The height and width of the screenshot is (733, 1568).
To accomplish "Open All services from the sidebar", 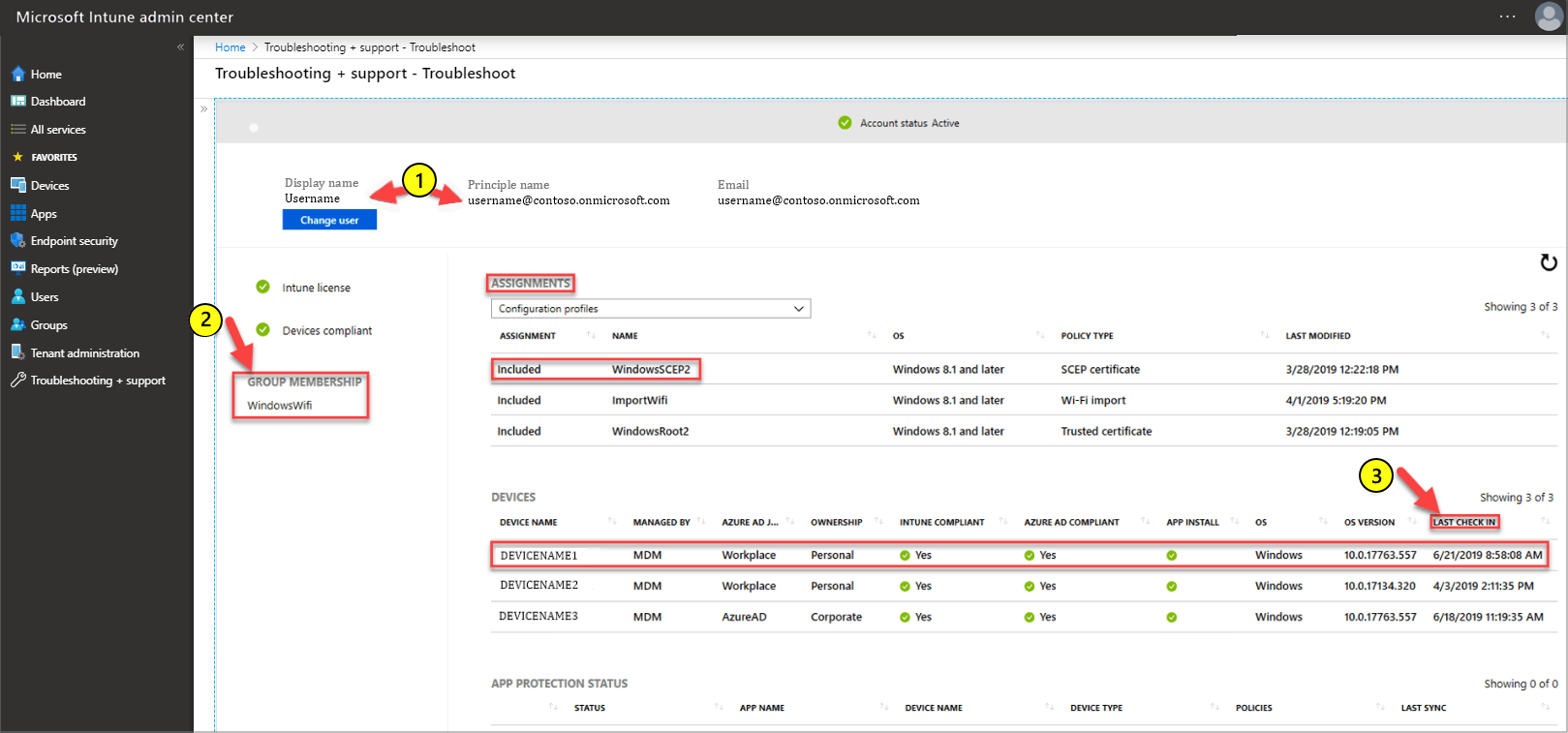I will pyautogui.click(x=58, y=130).
